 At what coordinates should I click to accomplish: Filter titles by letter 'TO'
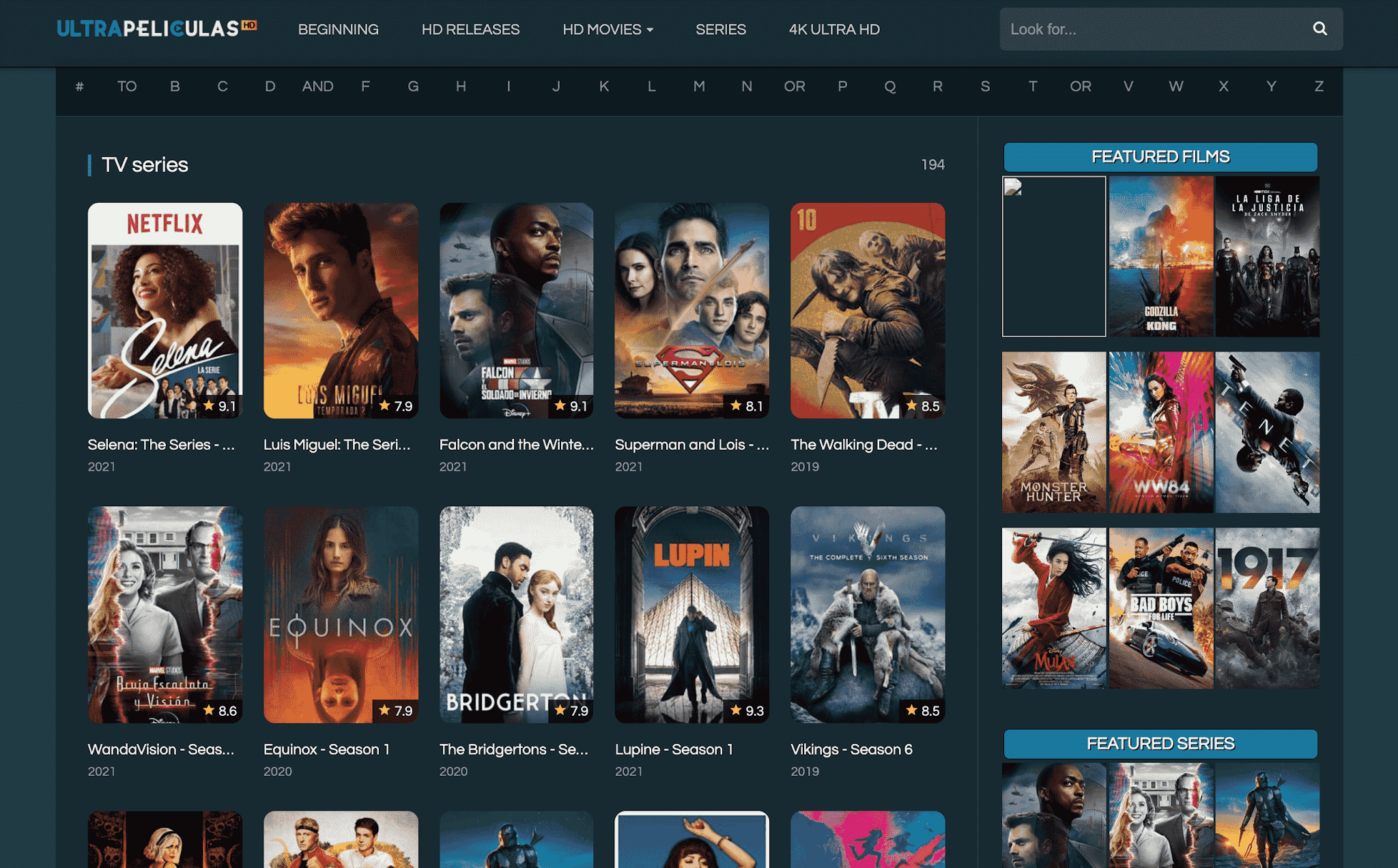[x=127, y=87]
